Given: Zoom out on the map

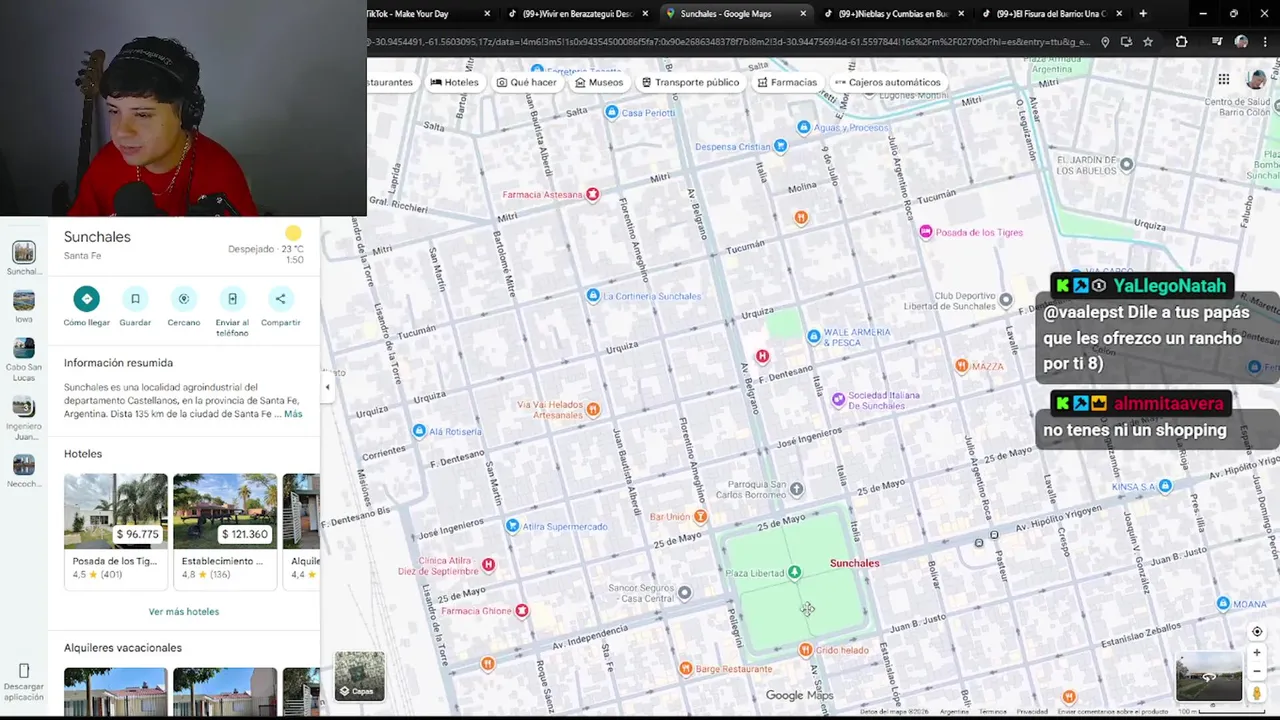Looking at the screenshot, I should point(1257,671).
